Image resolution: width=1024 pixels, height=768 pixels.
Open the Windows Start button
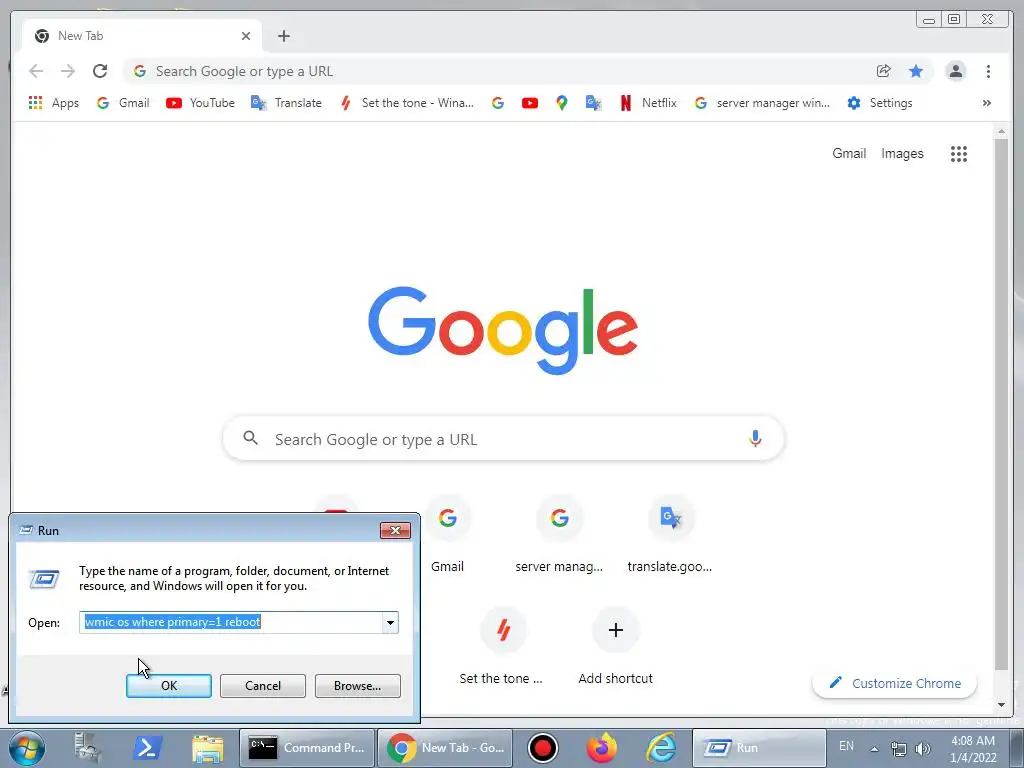pyautogui.click(x=27, y=748)
